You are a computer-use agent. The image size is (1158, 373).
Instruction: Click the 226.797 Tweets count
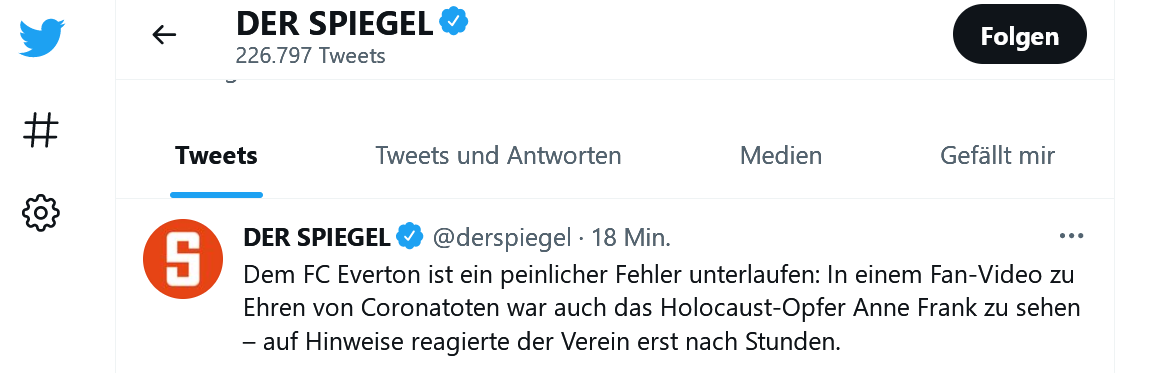pos(310,56)
